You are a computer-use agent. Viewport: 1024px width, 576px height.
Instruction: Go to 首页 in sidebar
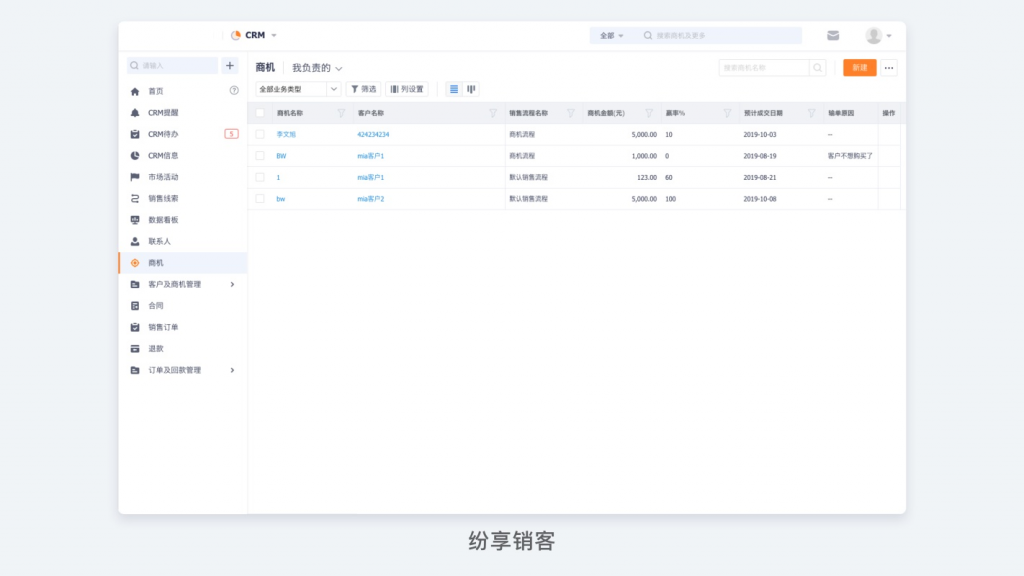tap(155, 91)
